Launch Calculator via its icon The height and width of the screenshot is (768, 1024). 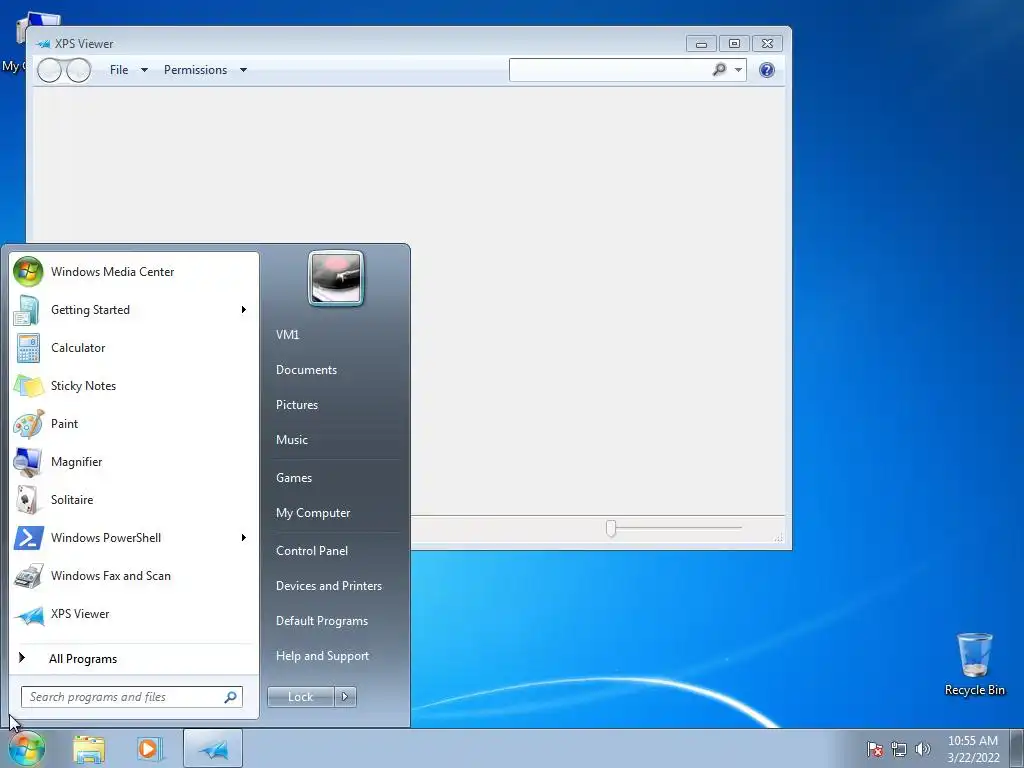(x=28, y=348)
